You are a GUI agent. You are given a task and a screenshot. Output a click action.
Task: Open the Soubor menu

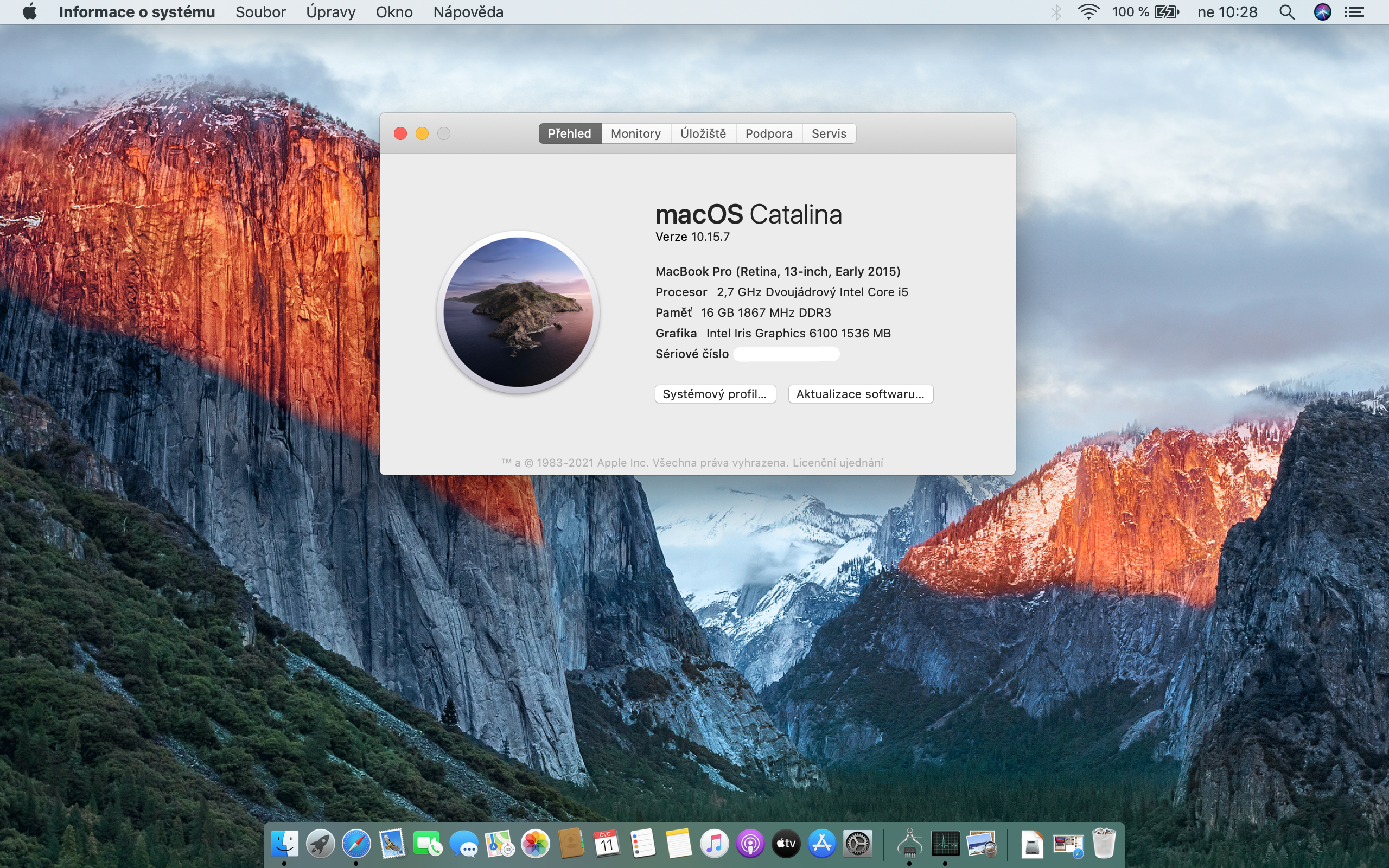click(260, 12)
